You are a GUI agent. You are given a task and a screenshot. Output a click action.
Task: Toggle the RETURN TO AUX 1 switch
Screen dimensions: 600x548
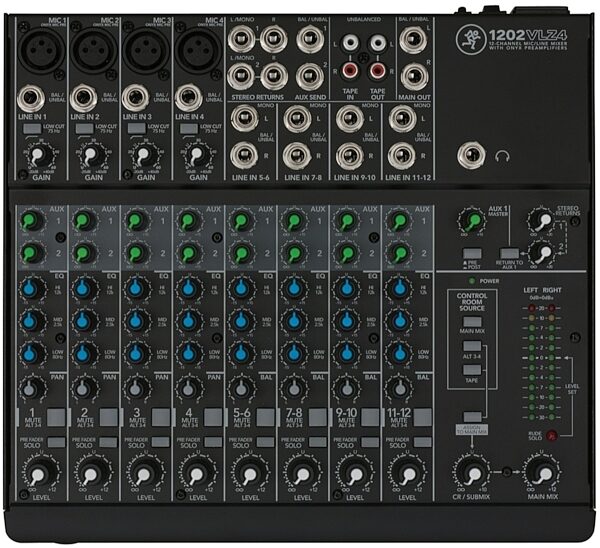pos(510,253)
